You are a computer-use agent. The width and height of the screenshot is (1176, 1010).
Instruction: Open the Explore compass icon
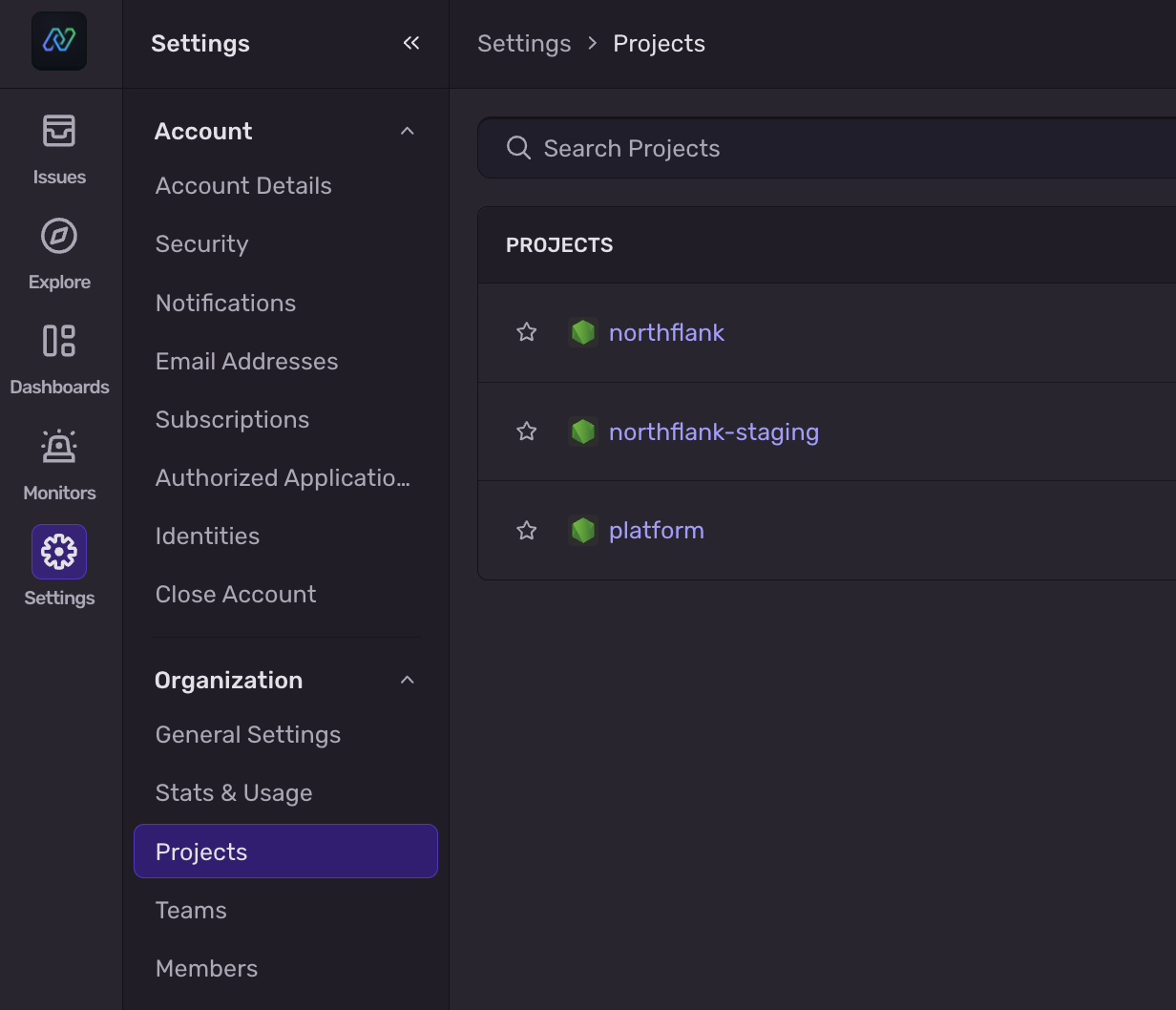59,236
